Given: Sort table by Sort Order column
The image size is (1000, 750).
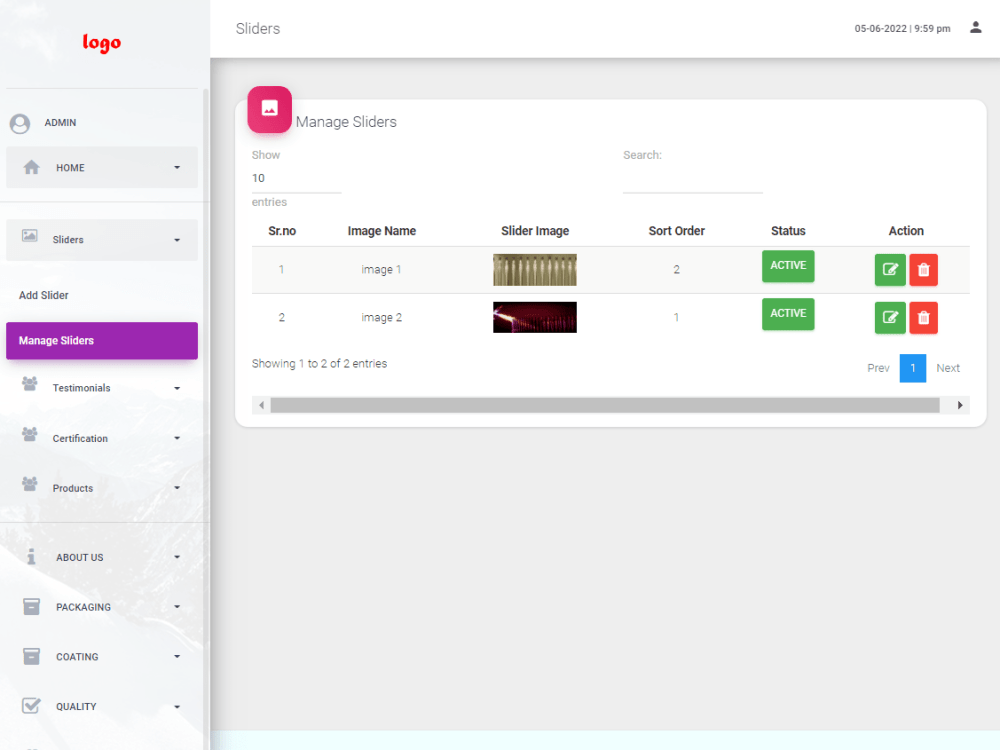Looking at the screenshot, I should coord(677,231).
